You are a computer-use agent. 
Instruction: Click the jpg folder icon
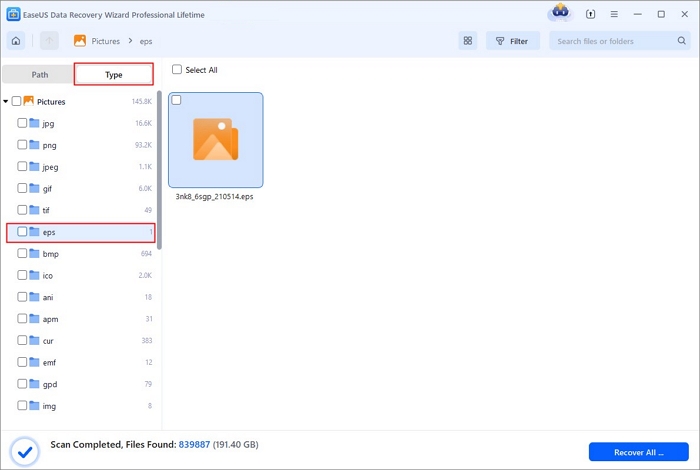click(x=34, y=123)
